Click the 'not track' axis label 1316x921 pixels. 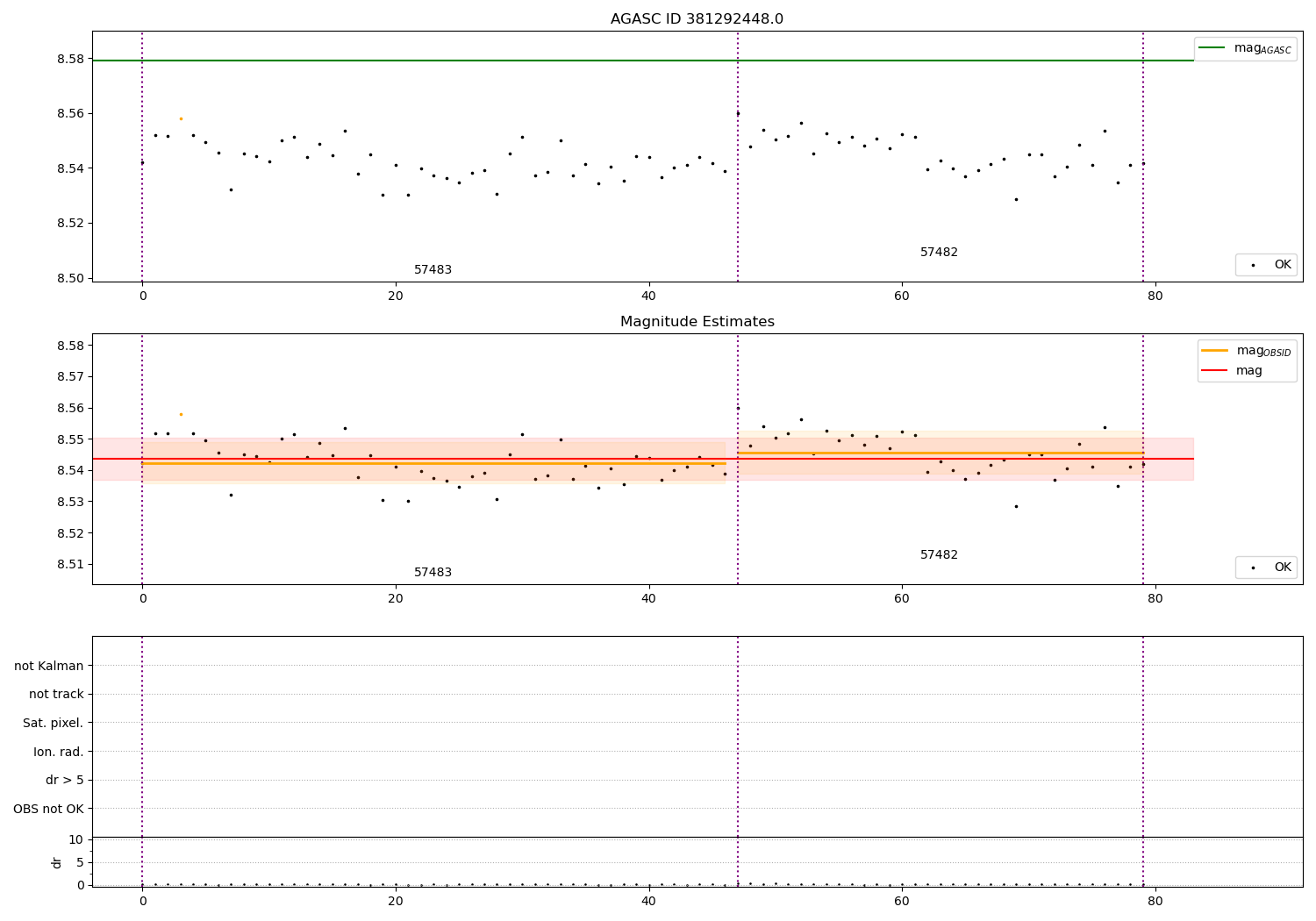click(x=56, y=694)
